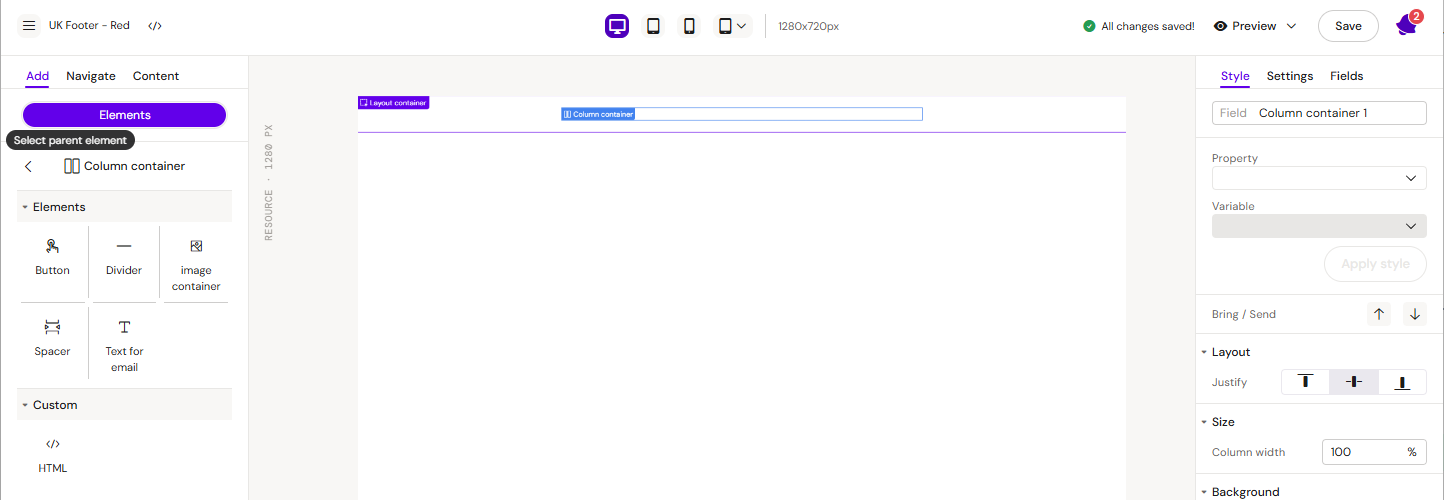Insert custom HTML element
Screen dimensions: 1444x500
coord(53,454)
